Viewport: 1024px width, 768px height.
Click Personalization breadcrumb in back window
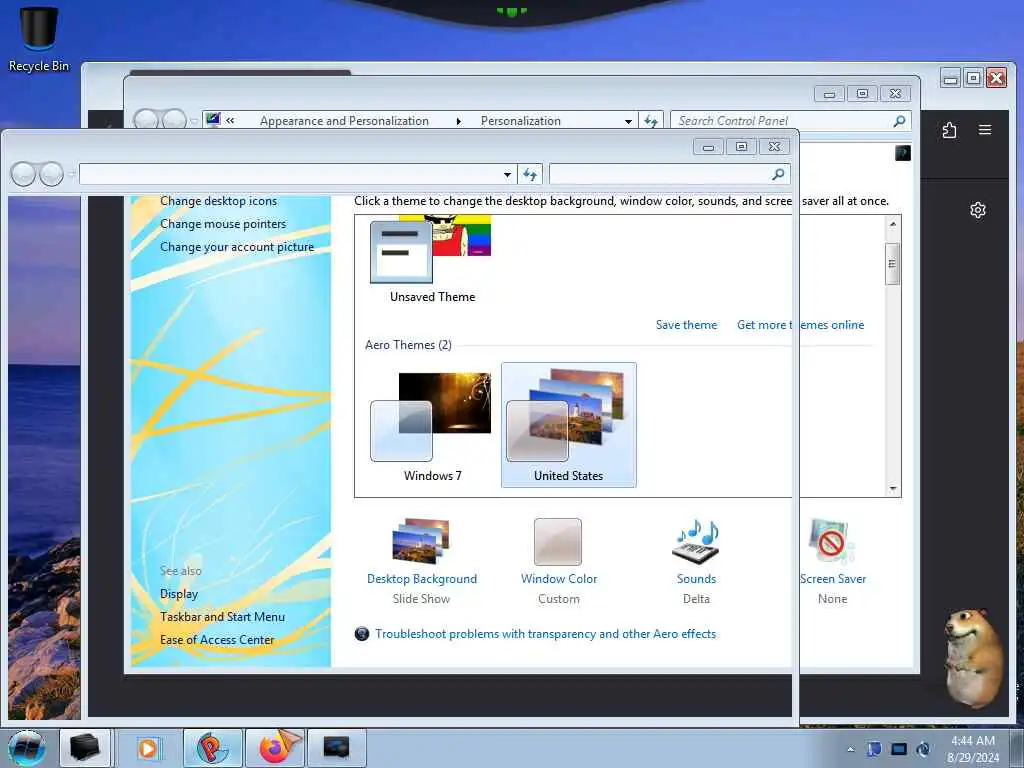[520, 121]
